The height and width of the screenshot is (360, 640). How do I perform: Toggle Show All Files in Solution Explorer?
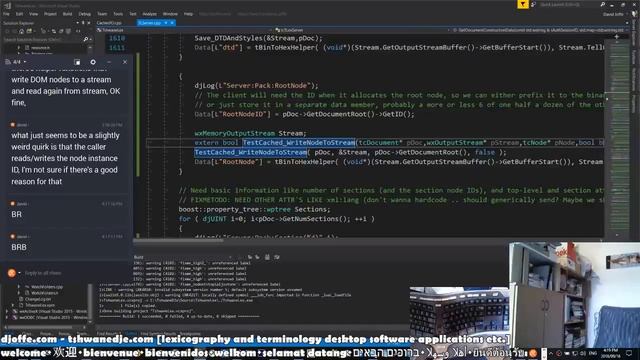(x=68, y=31)
